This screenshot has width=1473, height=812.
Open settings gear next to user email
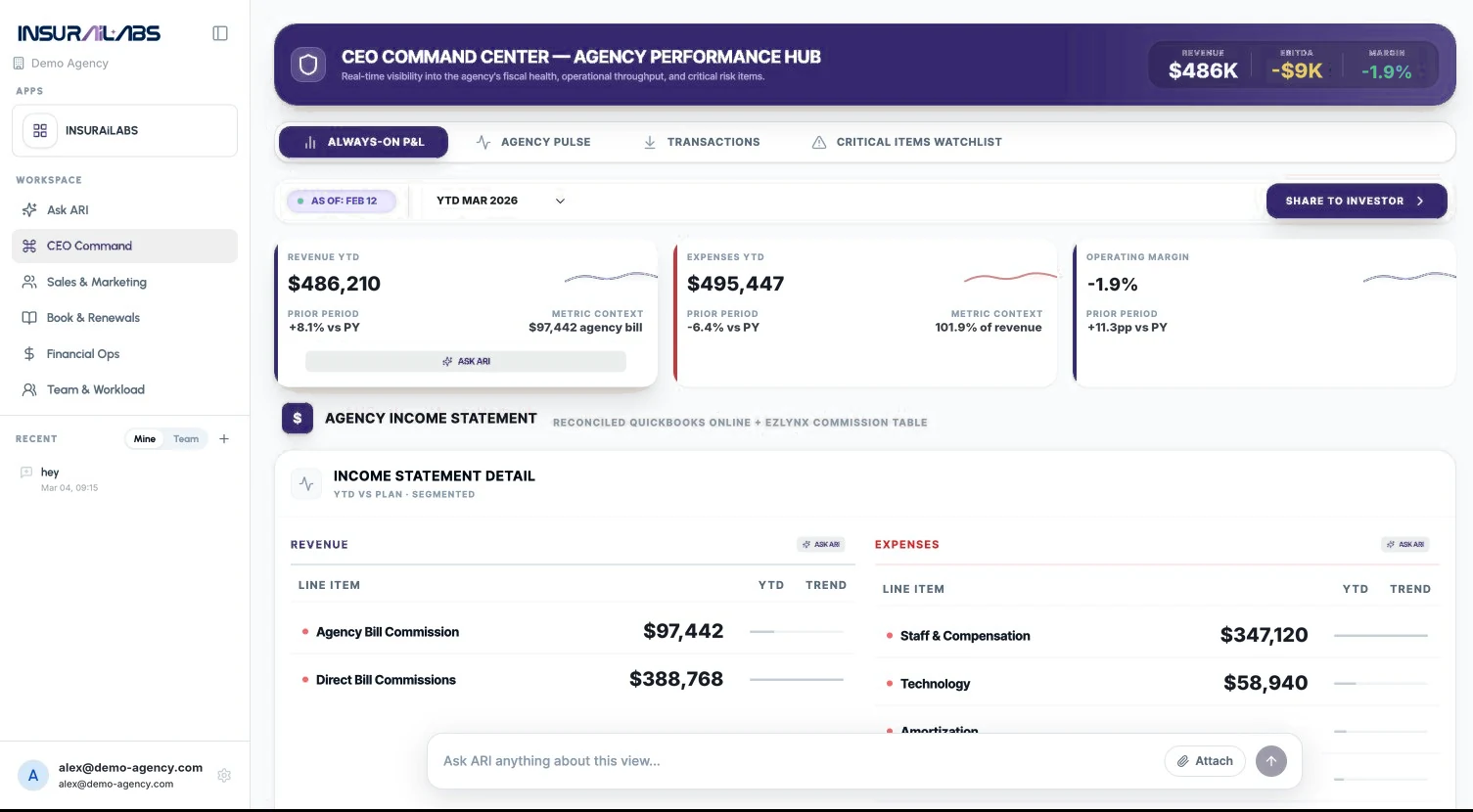click(x=224, y=776)
